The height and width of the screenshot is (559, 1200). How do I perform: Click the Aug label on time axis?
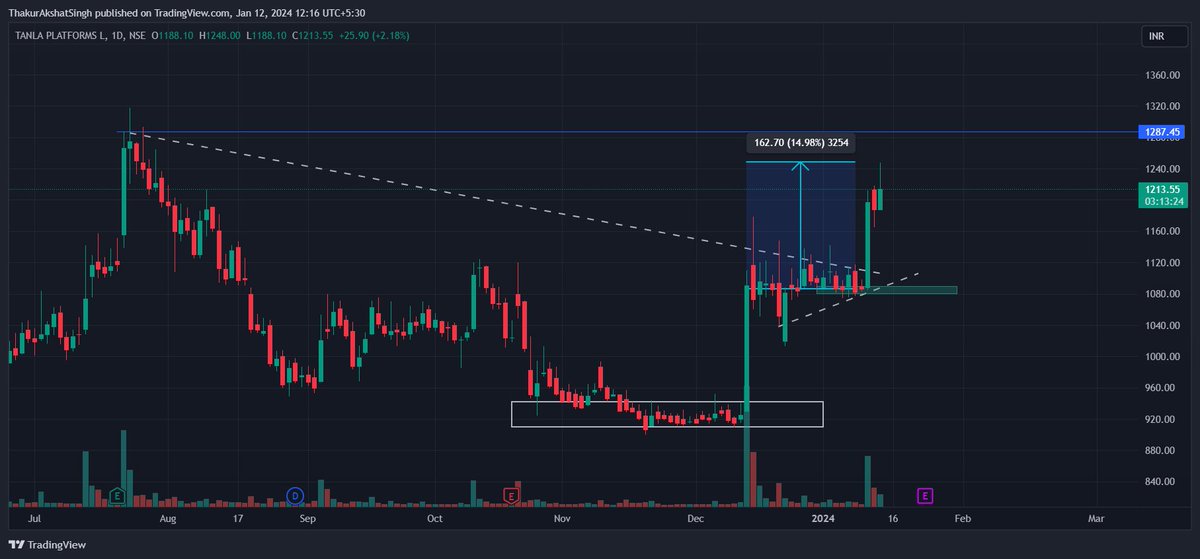coord(168,519)
